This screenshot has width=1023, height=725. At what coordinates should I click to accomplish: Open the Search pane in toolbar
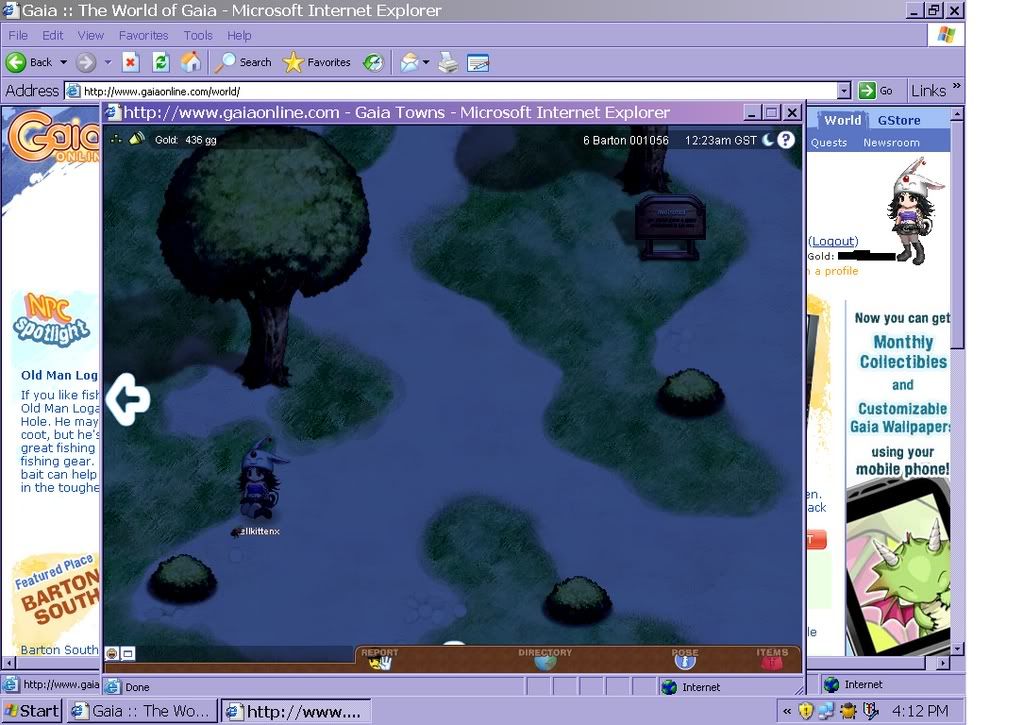click(x=243, y=63)
